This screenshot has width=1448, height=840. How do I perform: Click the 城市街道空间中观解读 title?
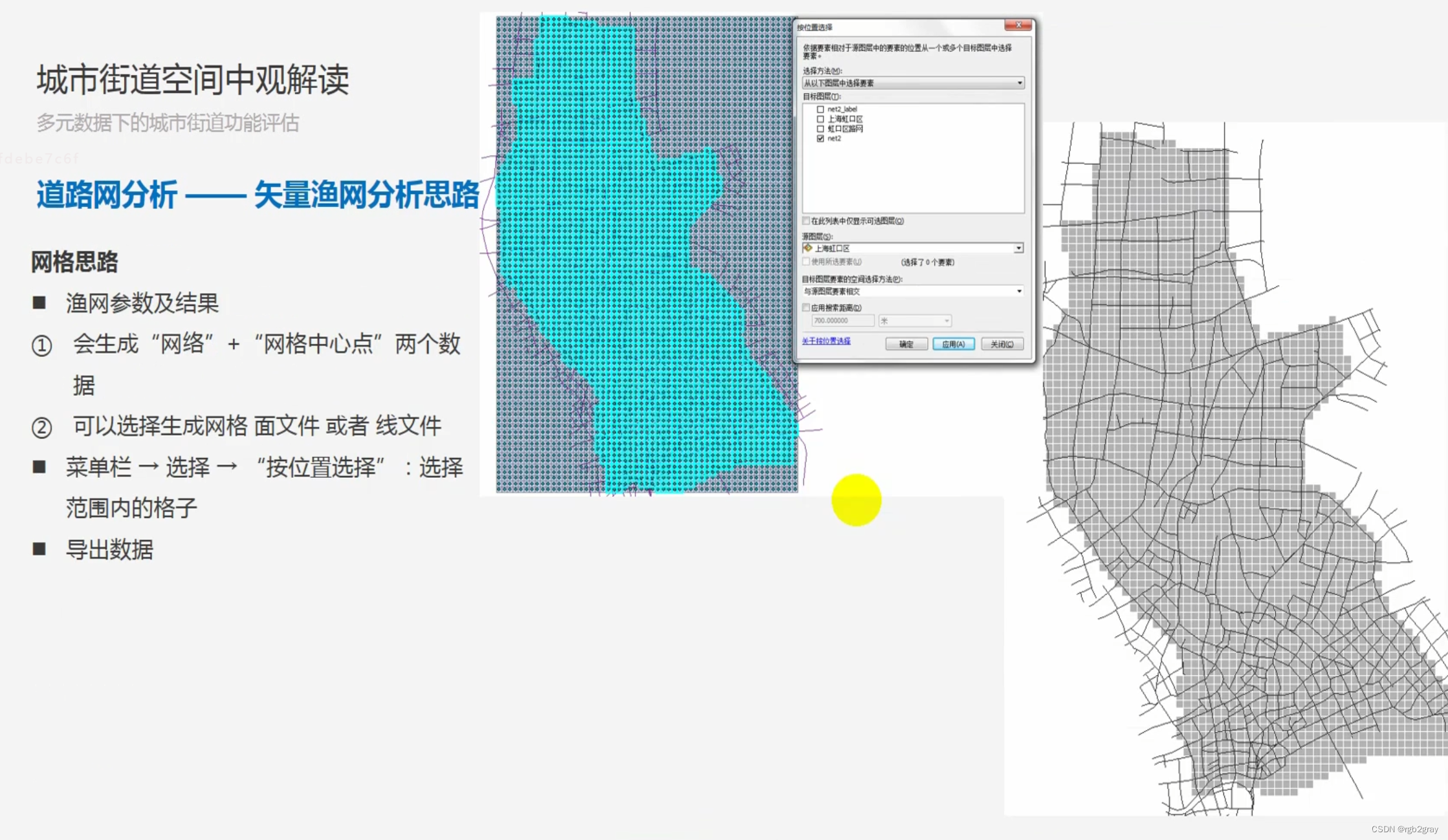193,80
